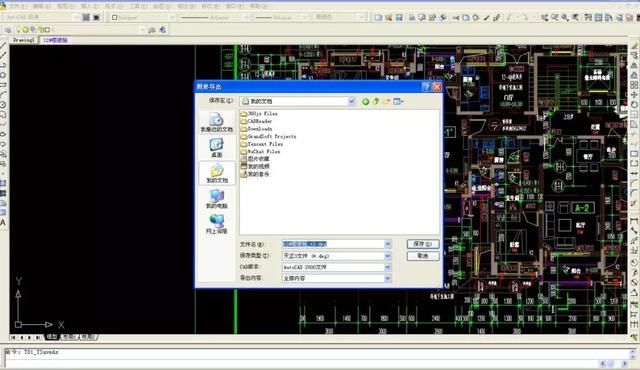
Task: Go to 我的电脑 in places bar
Action: point(216,199)
